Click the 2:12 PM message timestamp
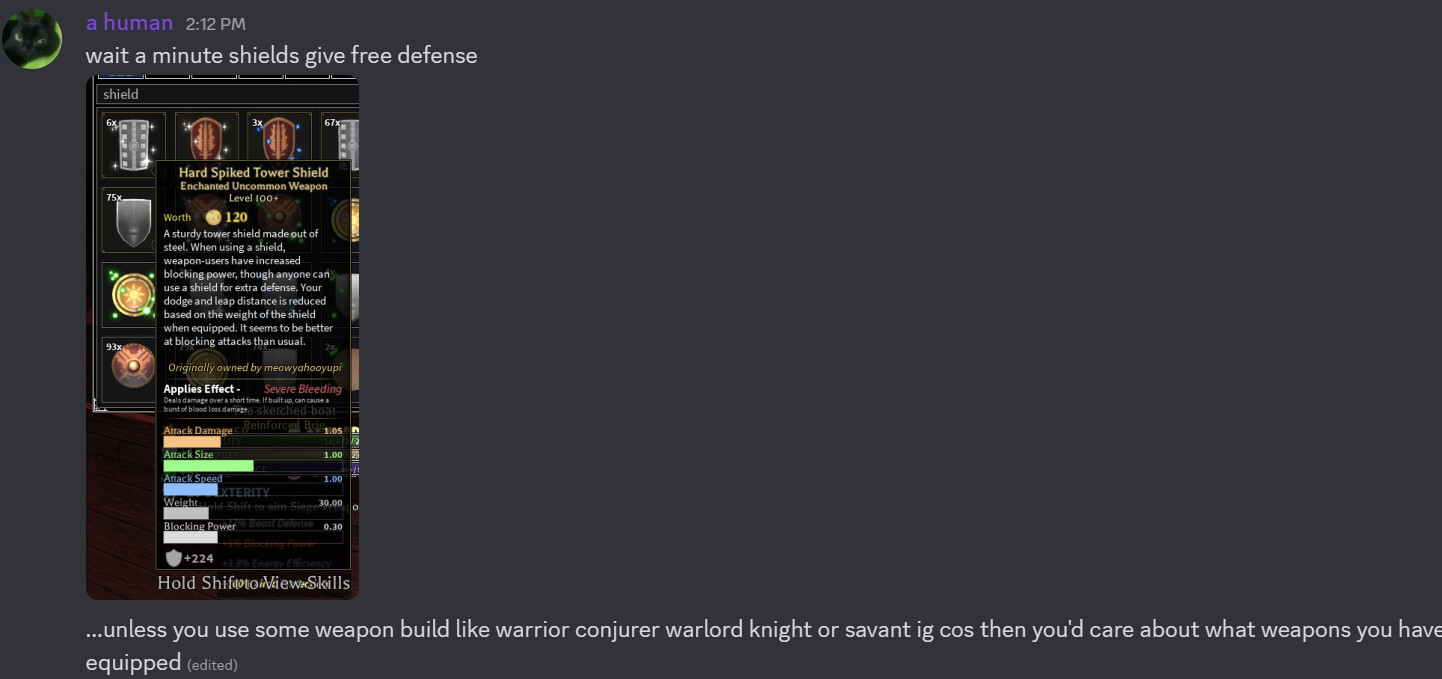The image size is (1442, 679). pos(215,24)
